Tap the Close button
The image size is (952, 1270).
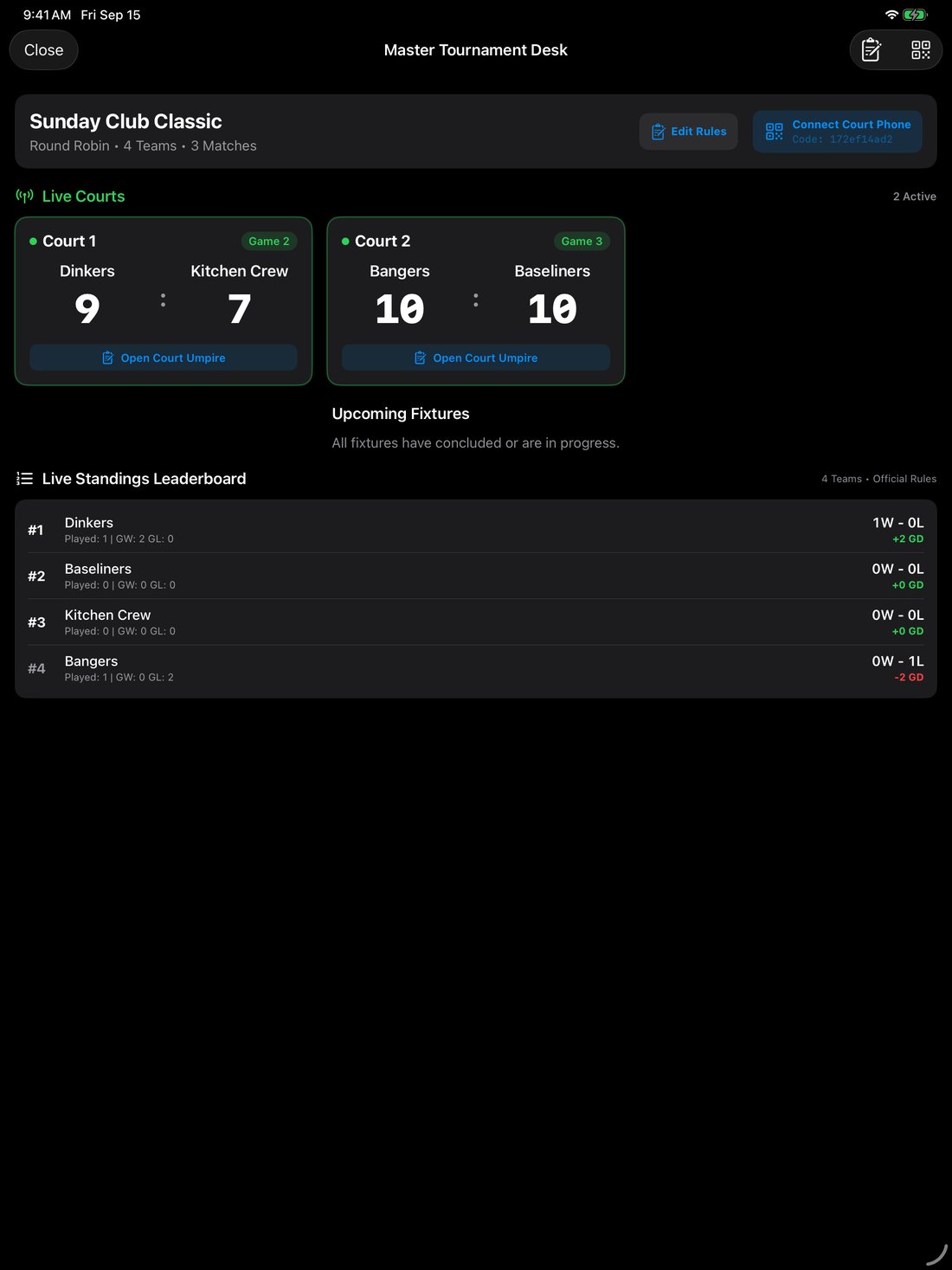[x=43, y=50]
